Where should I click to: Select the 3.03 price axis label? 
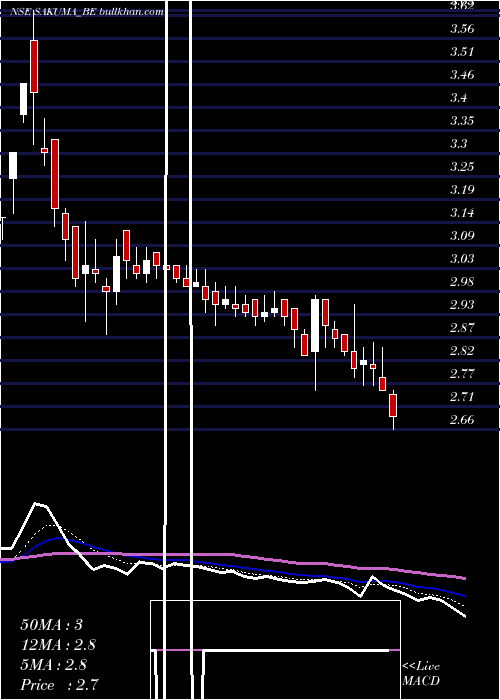click(462, 258)
